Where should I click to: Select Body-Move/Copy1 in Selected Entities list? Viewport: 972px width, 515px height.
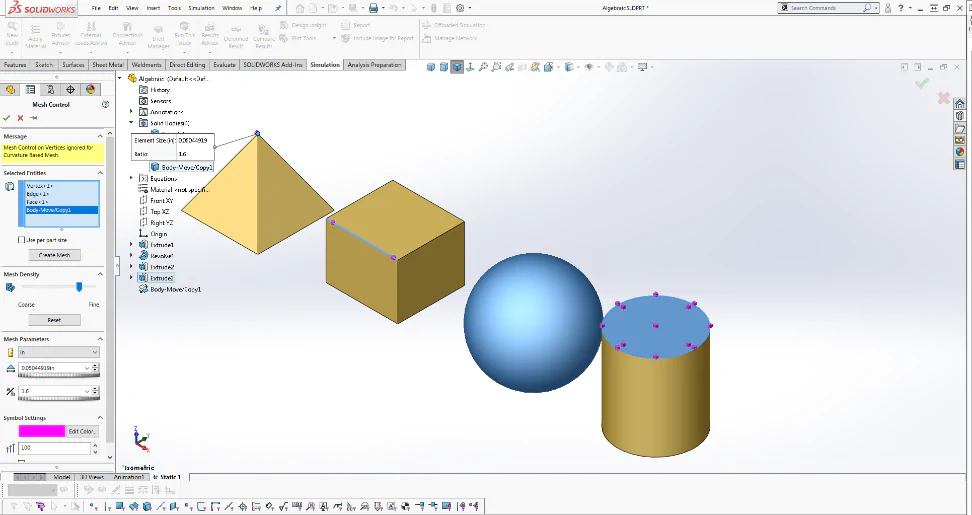61,210
